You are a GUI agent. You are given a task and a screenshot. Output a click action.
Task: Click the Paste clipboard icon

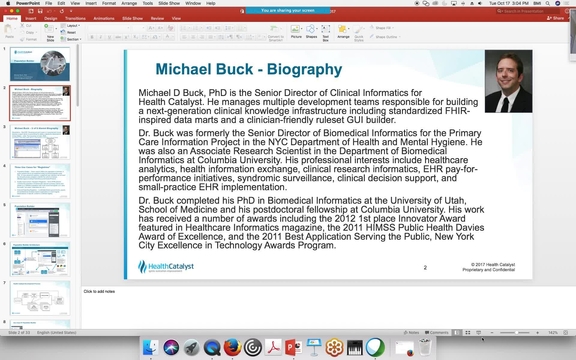(8, 30)
